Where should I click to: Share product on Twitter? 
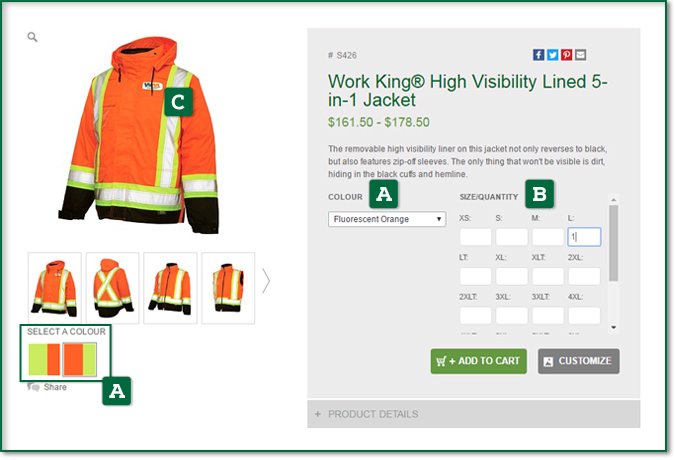point(553,55)
